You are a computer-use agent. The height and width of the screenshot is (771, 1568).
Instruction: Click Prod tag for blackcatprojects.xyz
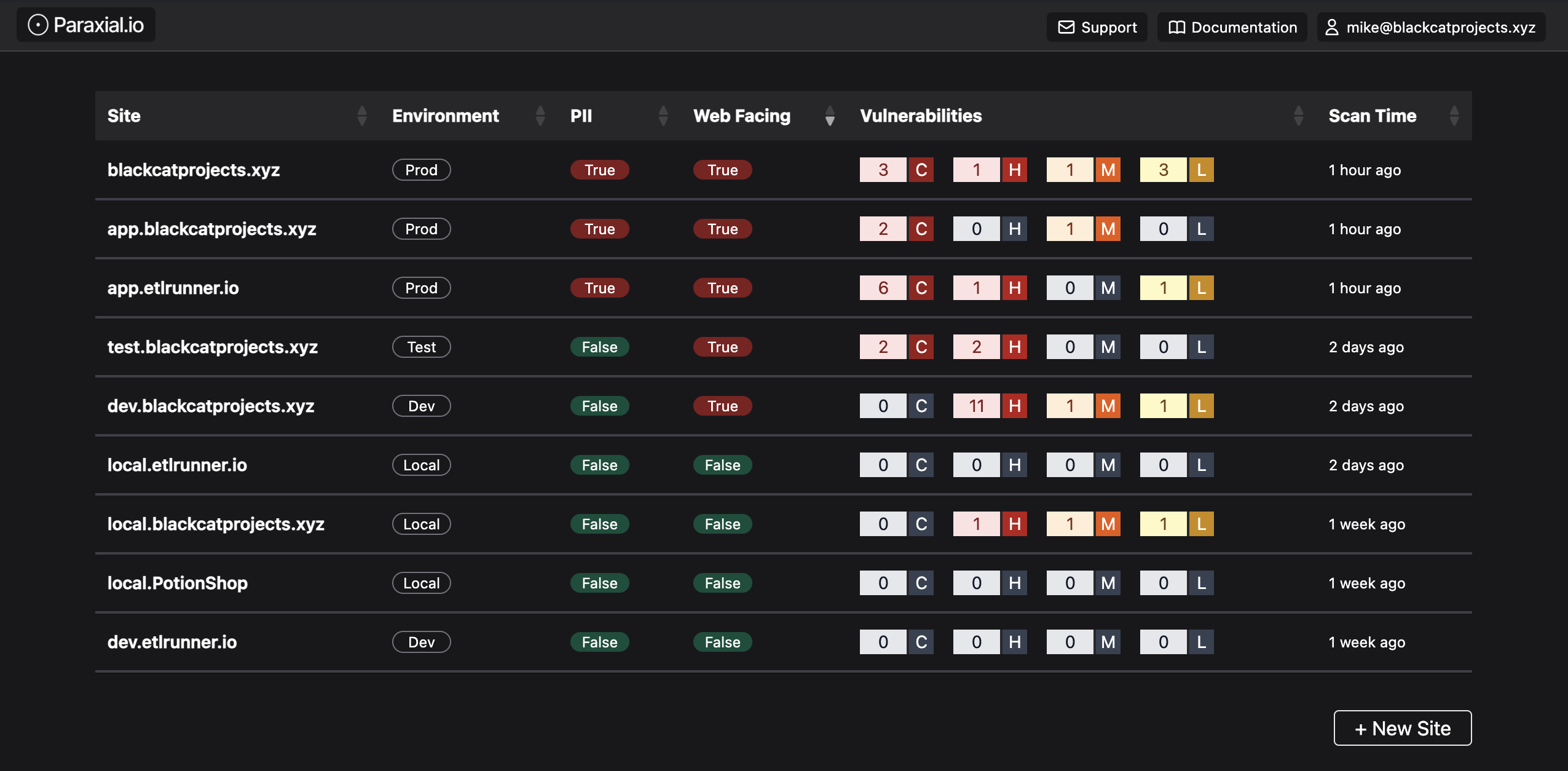(422, 170)
